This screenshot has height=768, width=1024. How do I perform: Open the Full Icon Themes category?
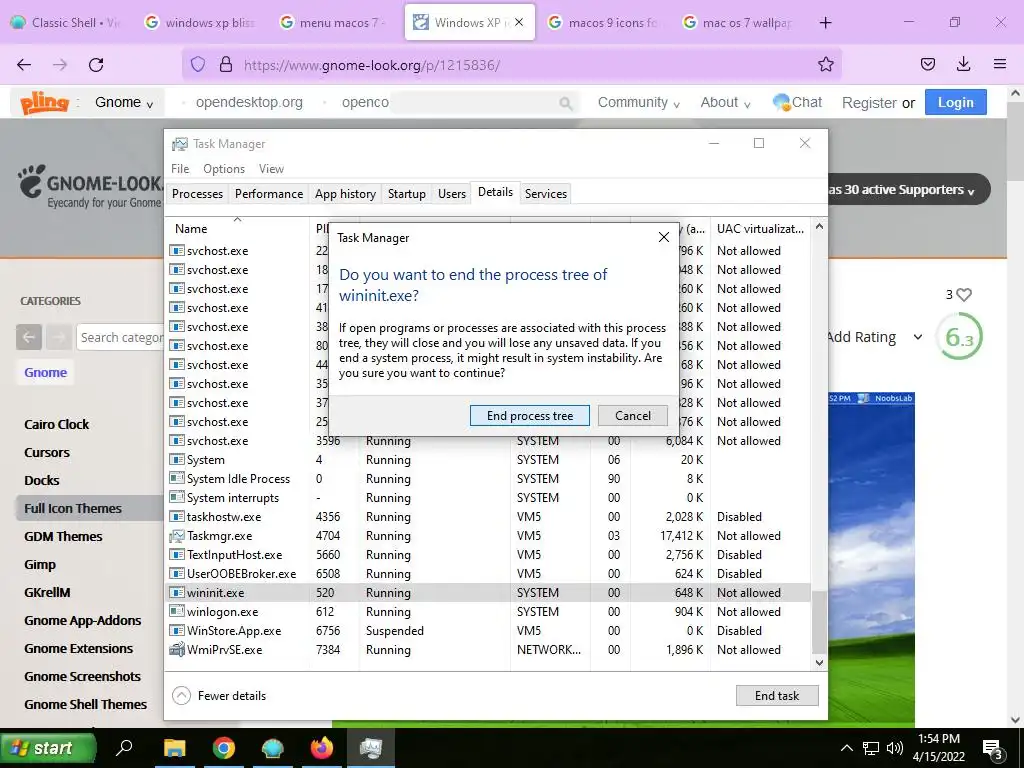(72, 508)
